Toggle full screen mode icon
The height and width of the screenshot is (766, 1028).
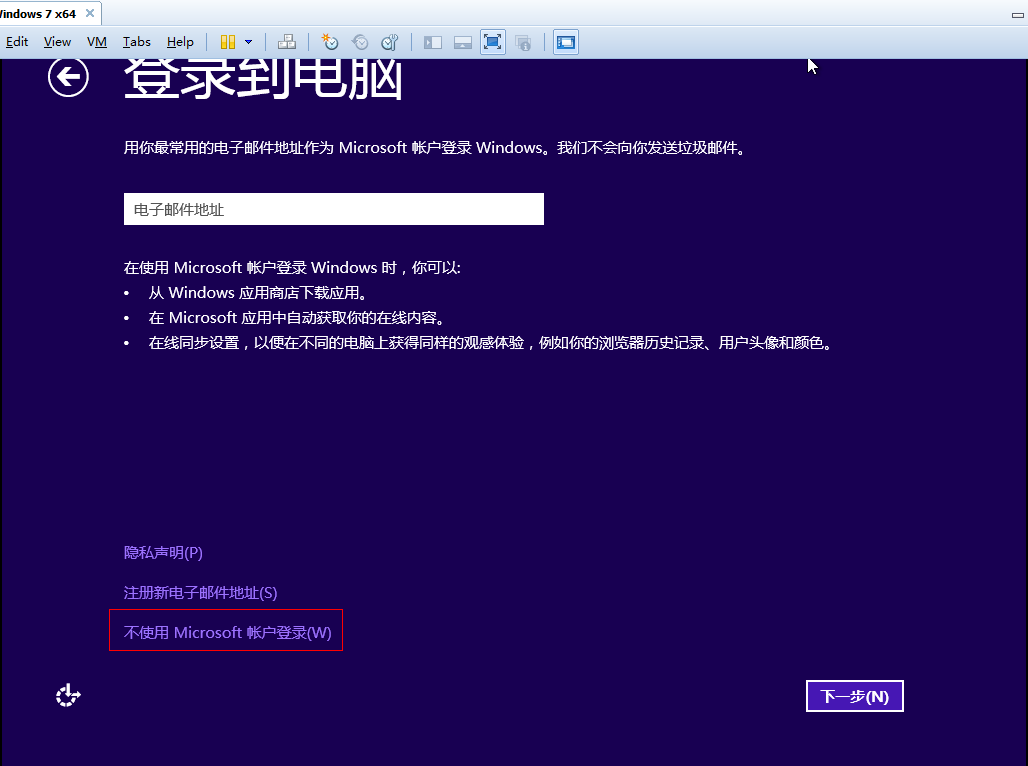492,42
